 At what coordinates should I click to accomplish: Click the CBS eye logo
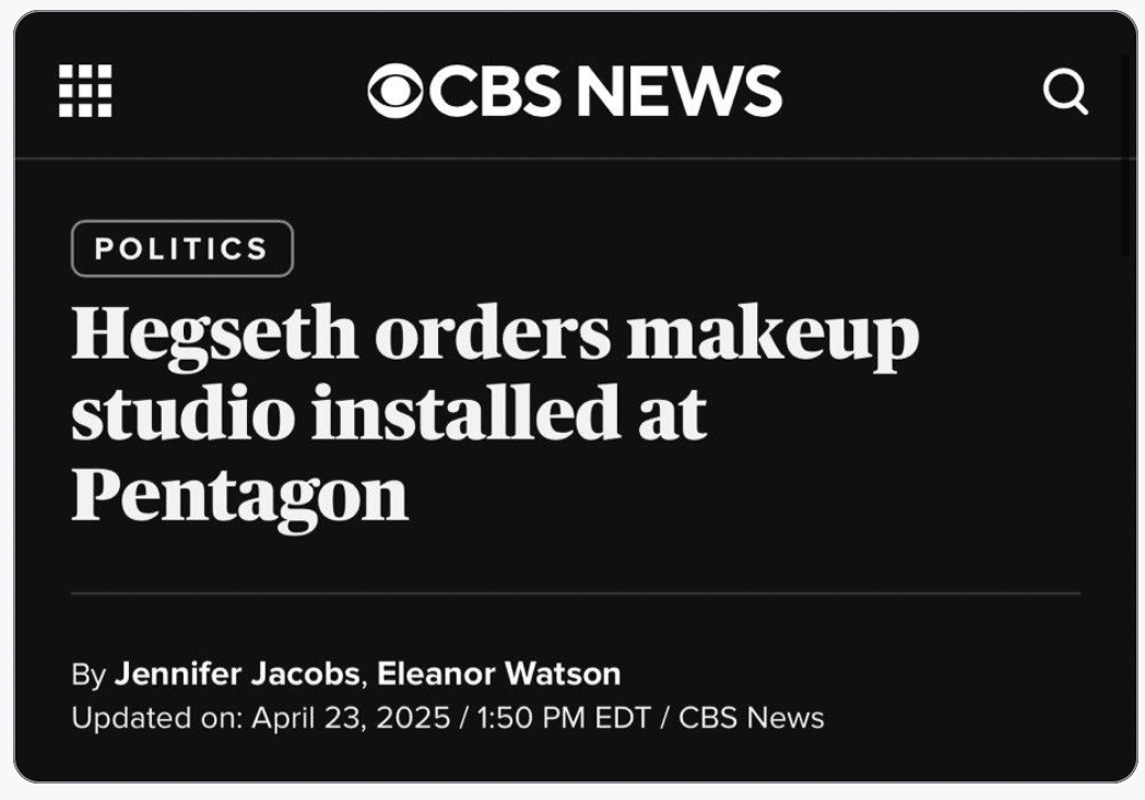coord(395,91)
